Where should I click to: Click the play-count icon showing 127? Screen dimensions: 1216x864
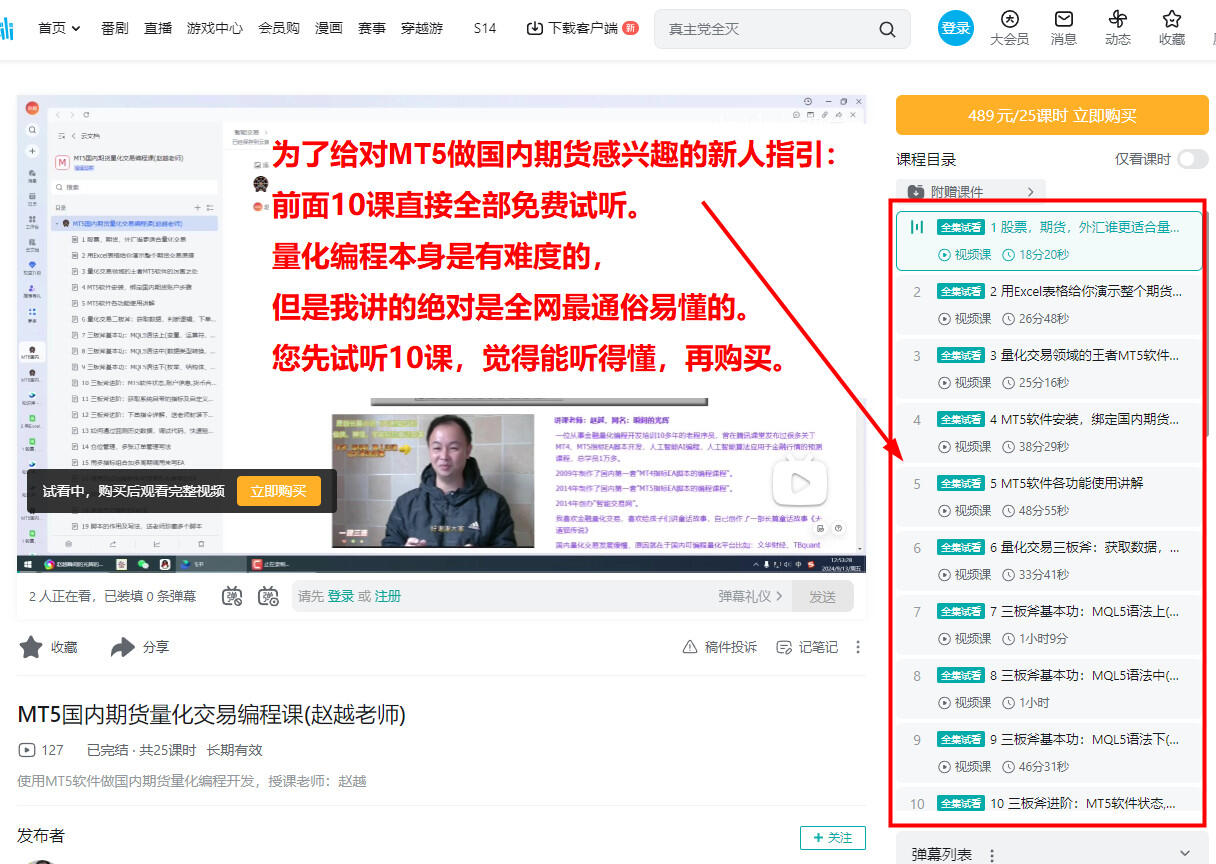pos(26,750)
